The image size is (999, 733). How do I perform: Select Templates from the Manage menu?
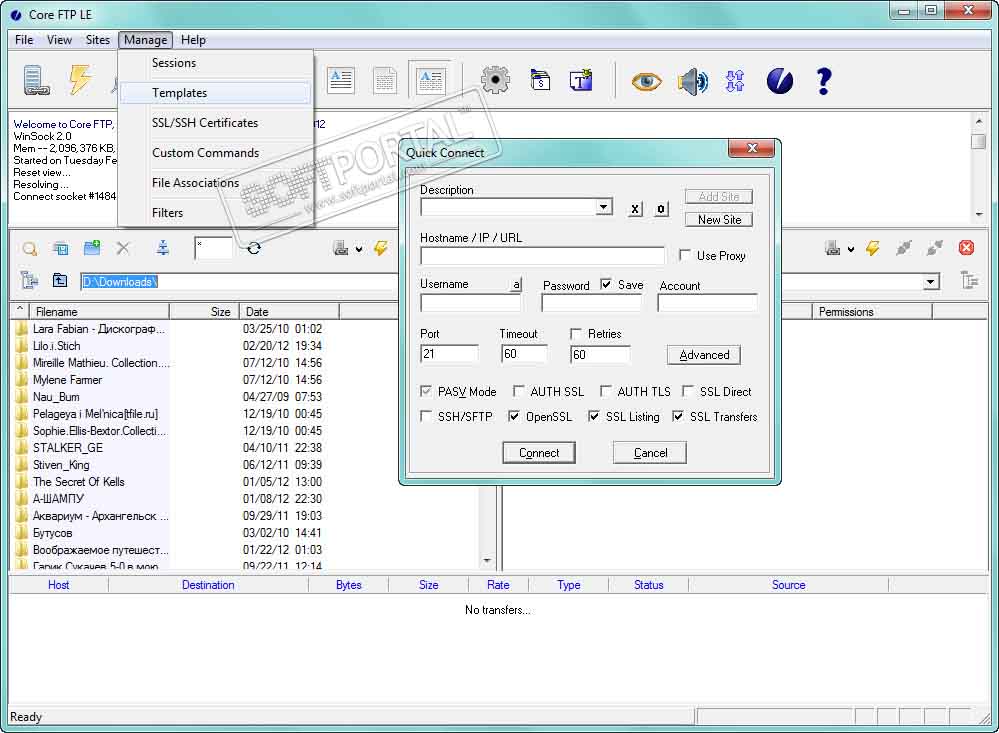215,92
